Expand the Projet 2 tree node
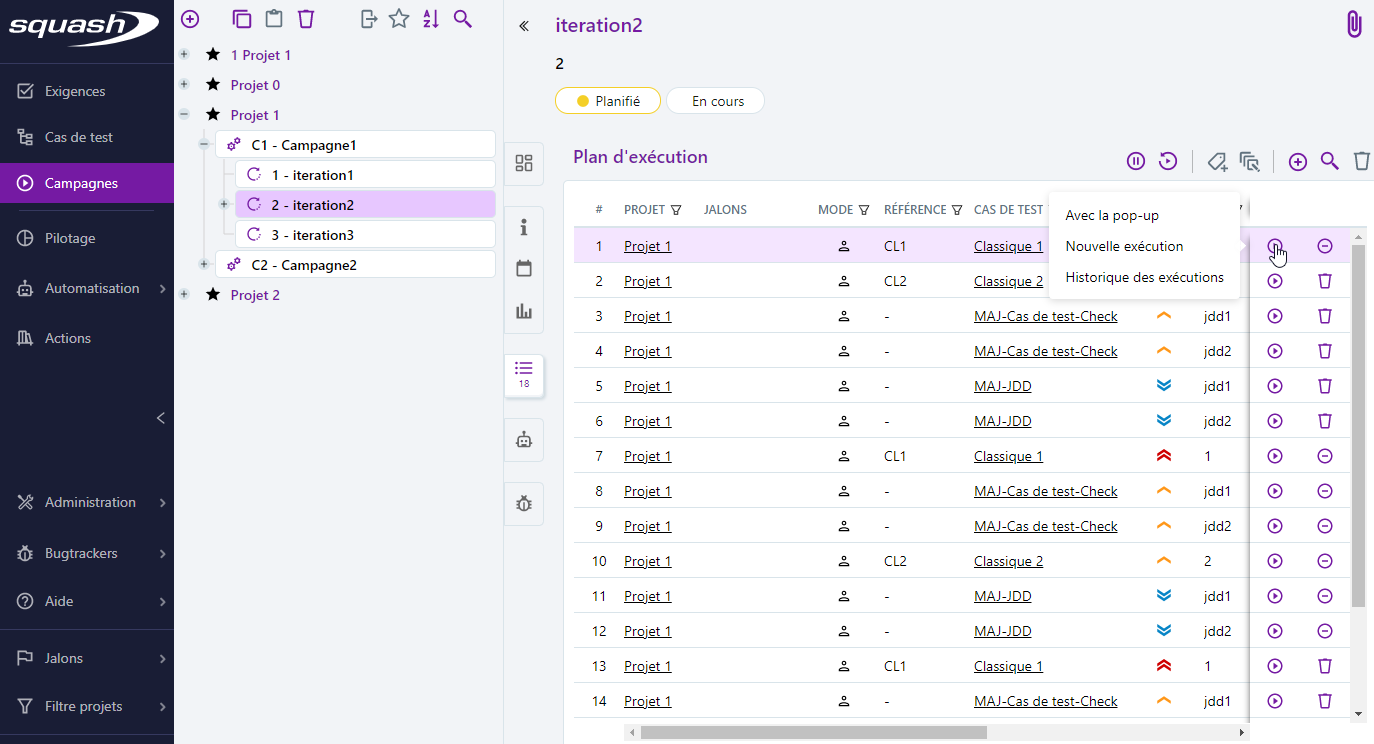This screenshot has width=1374, height=744. coord(184,295)
